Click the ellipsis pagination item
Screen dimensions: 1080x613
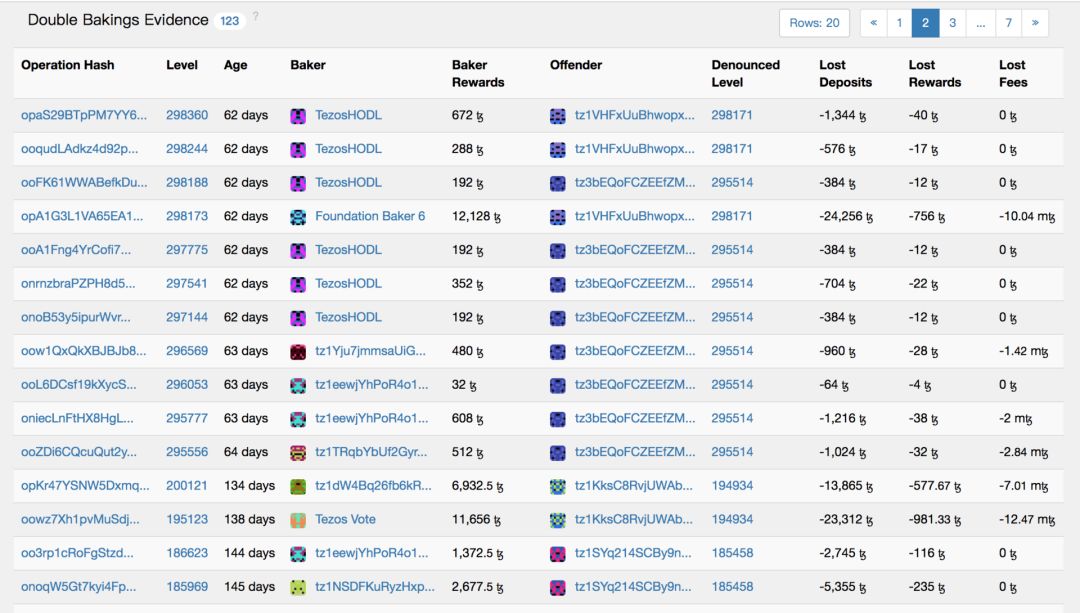[981, 23]
